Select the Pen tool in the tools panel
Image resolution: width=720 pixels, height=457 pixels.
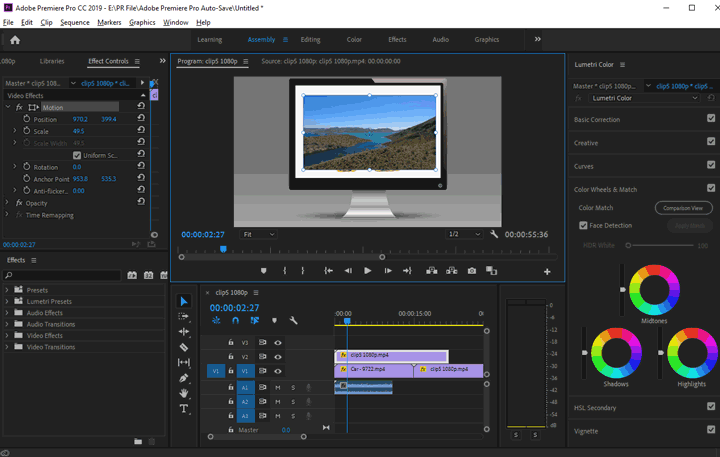184,378
